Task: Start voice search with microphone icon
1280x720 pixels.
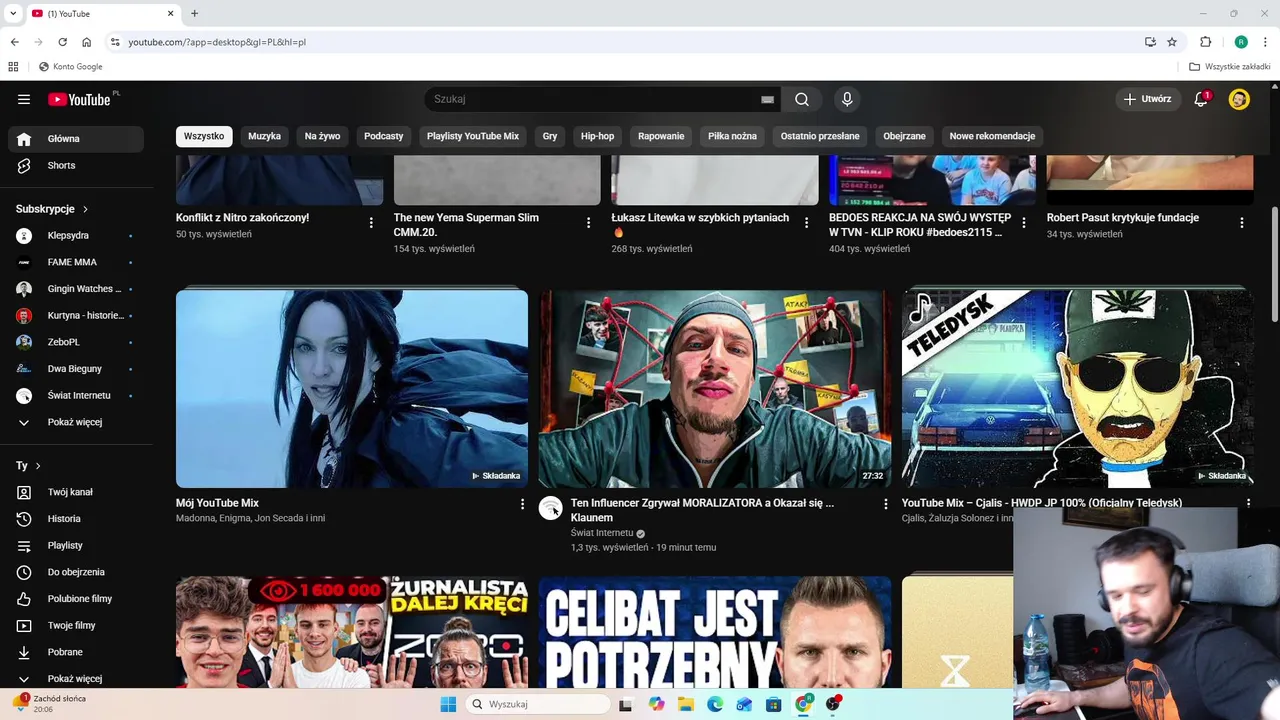Action: [x=847, y=99]
